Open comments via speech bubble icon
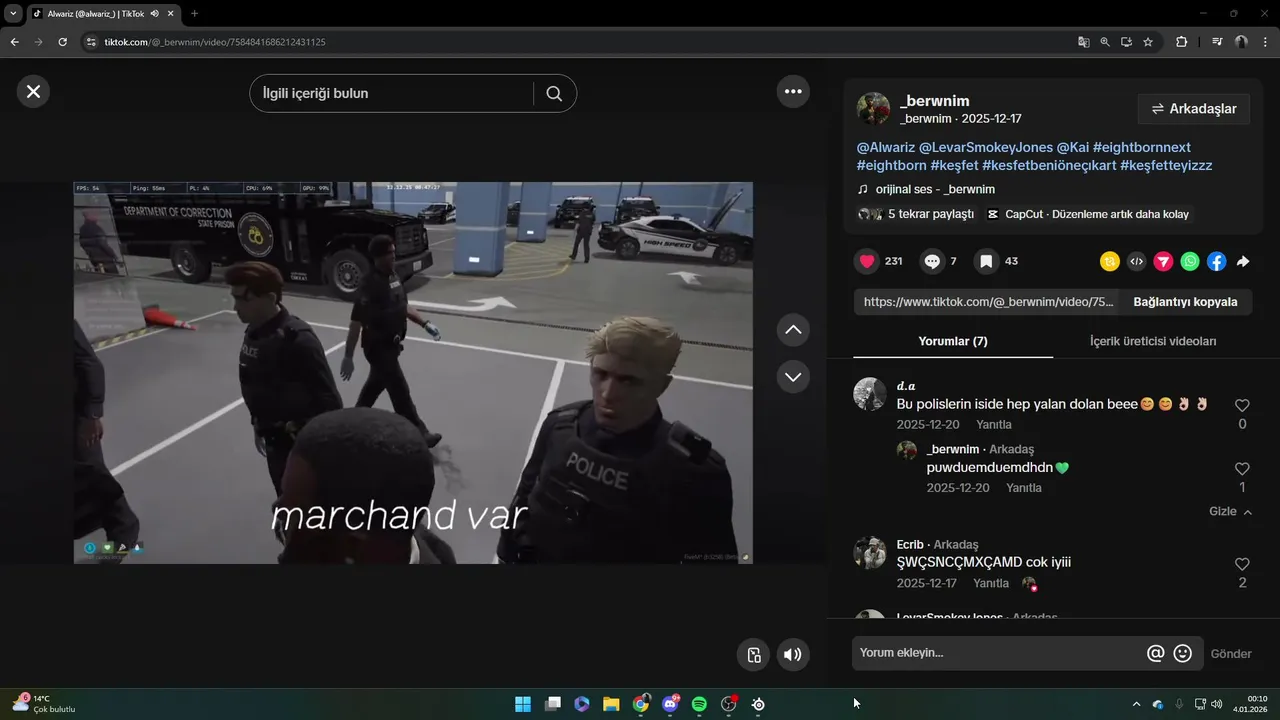1280x720 pixels. pos(932,261)
